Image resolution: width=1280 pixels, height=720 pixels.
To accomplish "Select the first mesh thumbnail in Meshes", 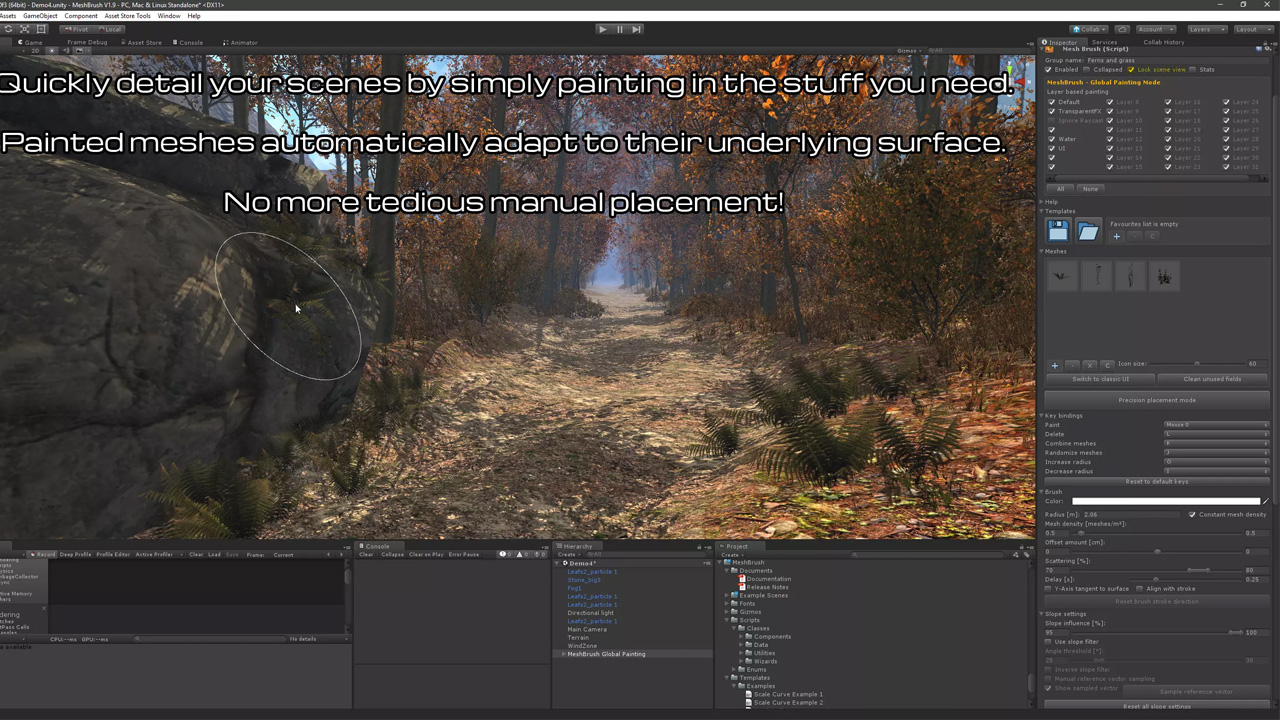I will click(1062, 276).
